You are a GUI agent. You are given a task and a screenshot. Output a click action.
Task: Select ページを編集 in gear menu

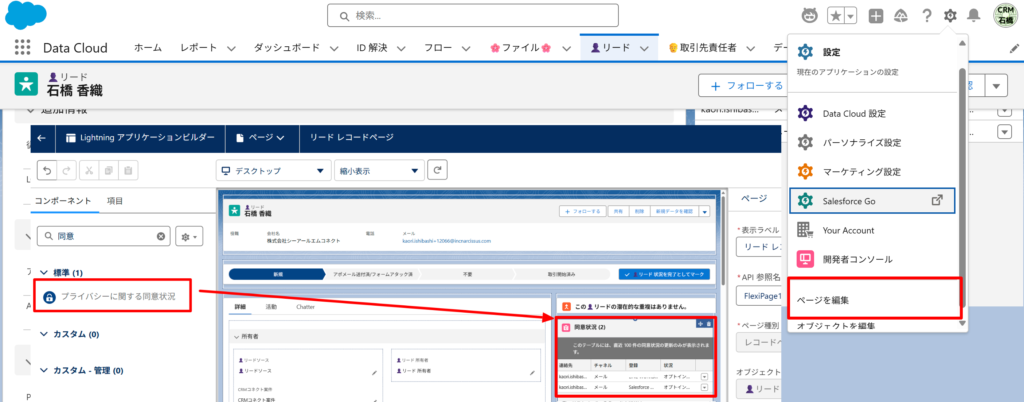[874, 300]
